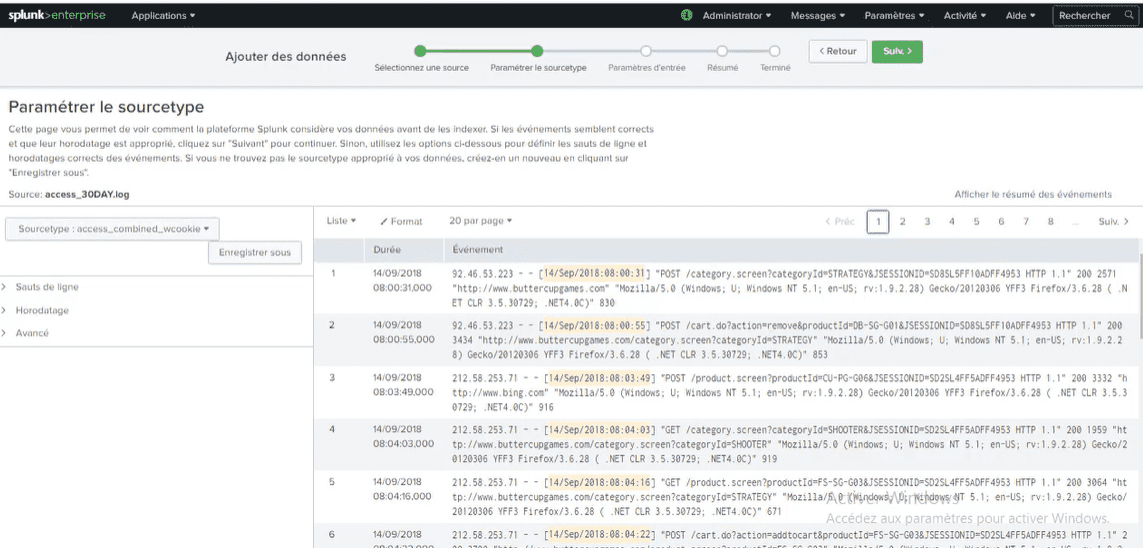Viewport: 1143px width, 548px height.
Task: Click row number 2 in event list
Action: [x=333, y=325]
